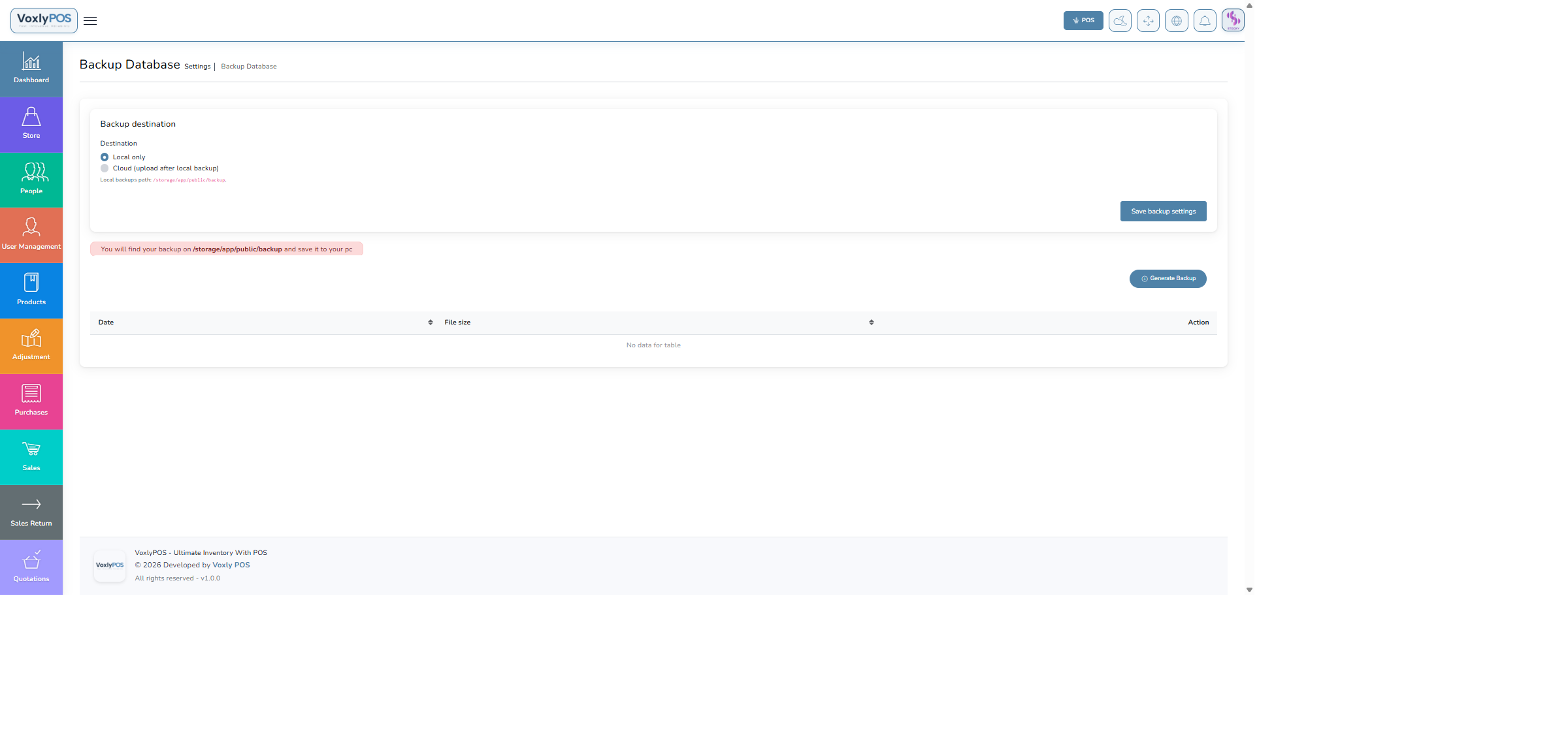Toggle dark mode with the moon icon
Screen dimensions: 1568x743
pos(1120,21)
